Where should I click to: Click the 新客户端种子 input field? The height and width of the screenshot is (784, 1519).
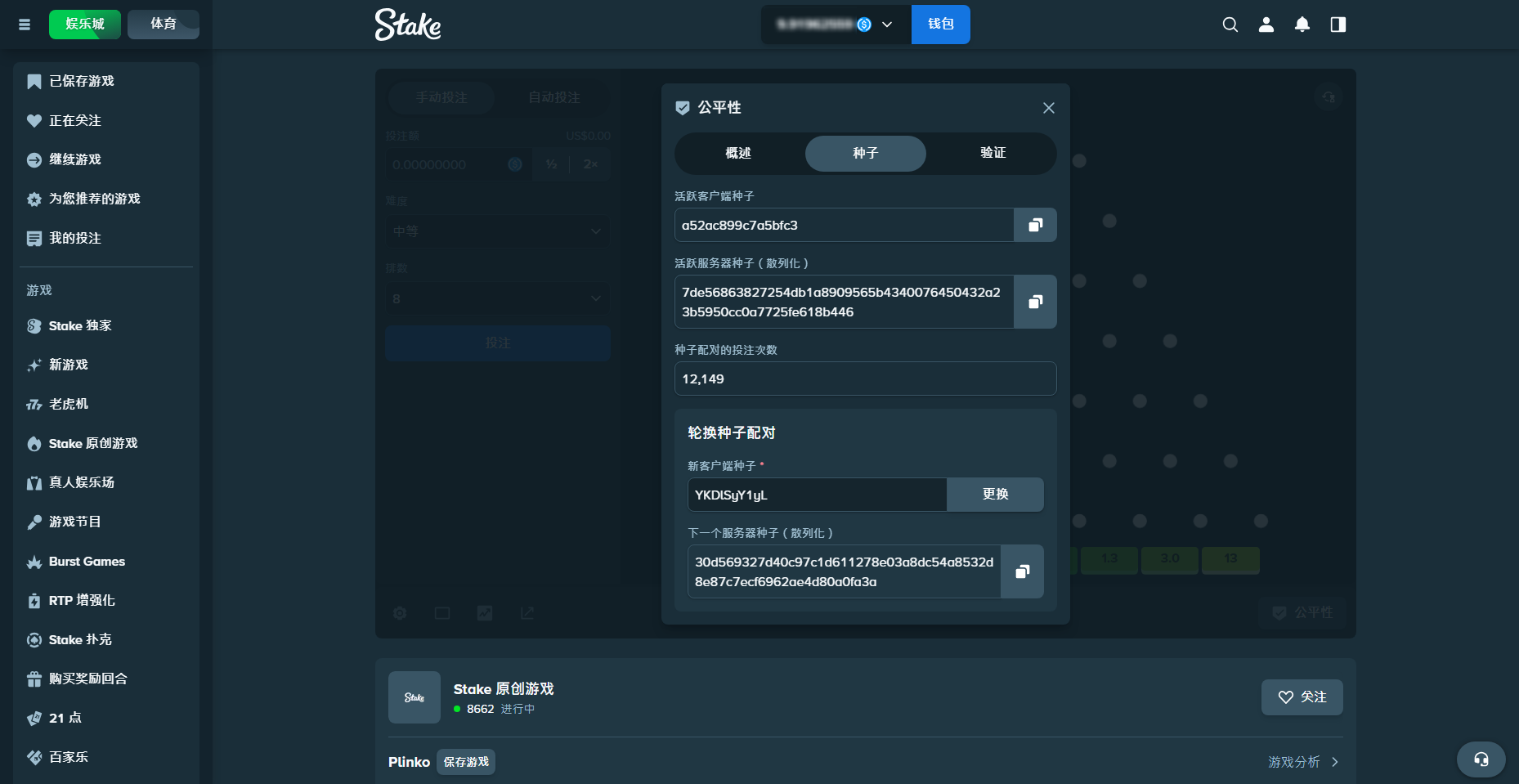point(818,495)
